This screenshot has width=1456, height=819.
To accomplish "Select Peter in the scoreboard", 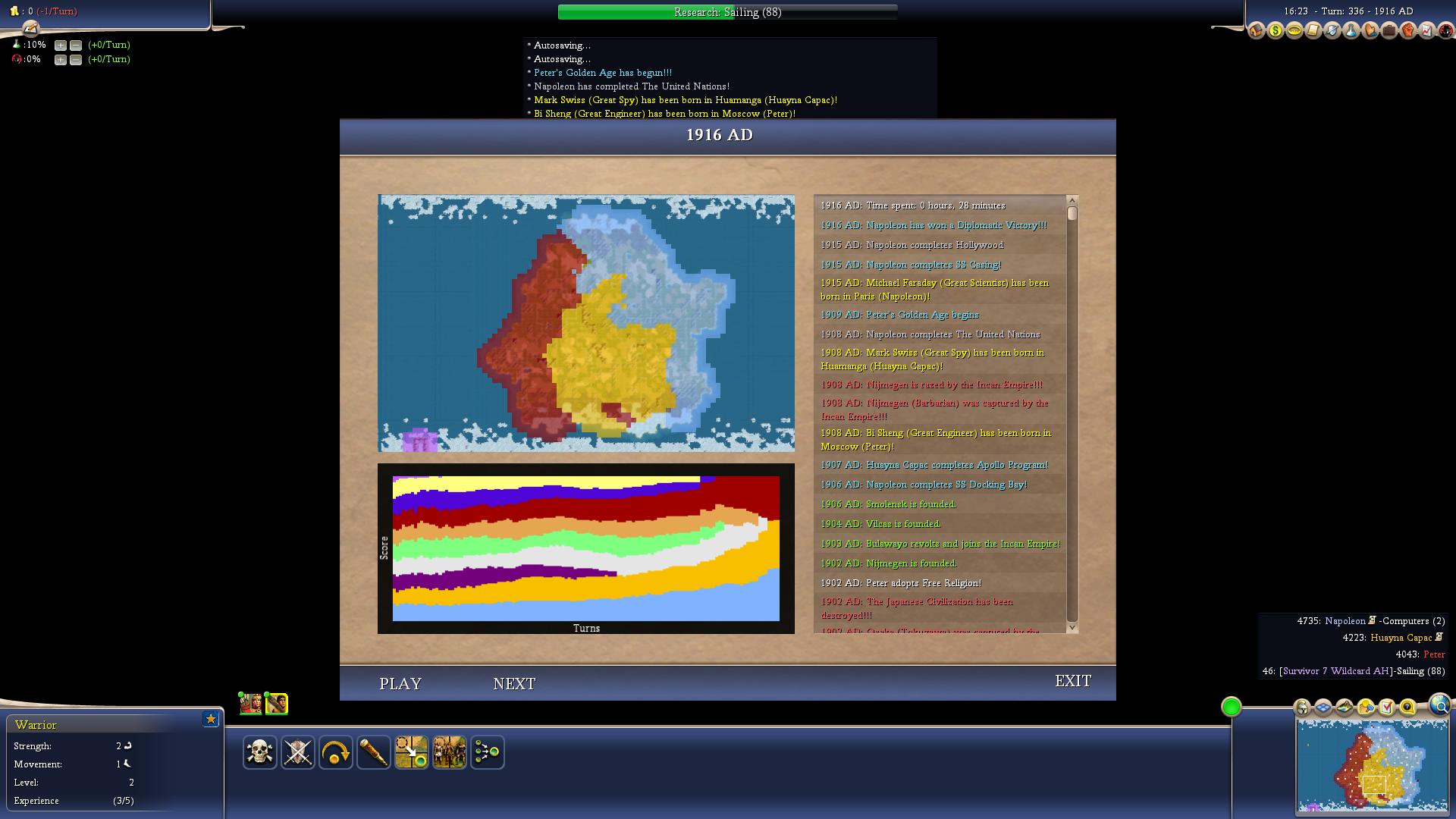I will [x=1434, y=654].
